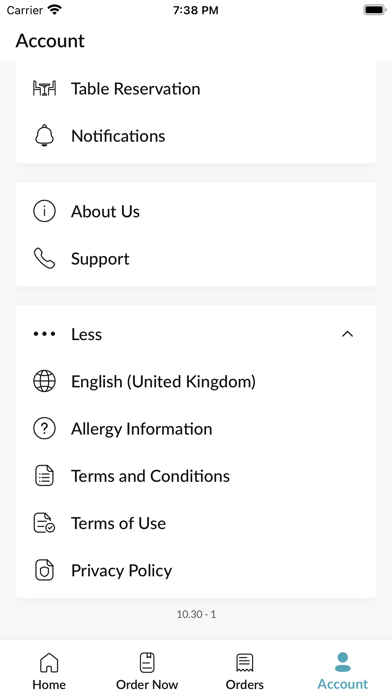Switch to the Order Now tab
The width and height of the screenshot is (392, 696).
tap(147, 671)
